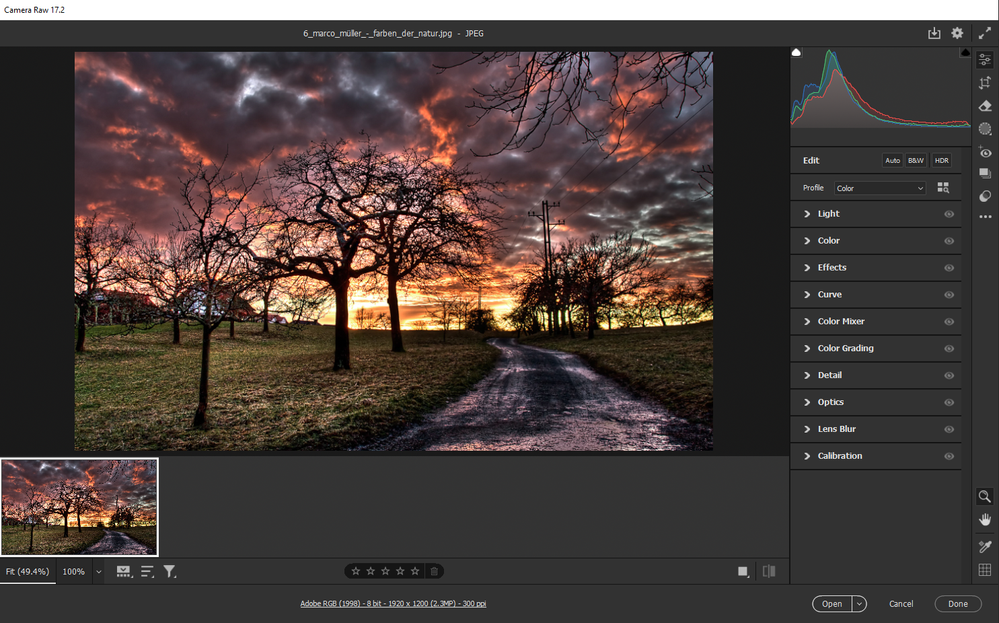999x623 pixels.
Task: Click the Zoom magnifier tool
Action: 985,496
